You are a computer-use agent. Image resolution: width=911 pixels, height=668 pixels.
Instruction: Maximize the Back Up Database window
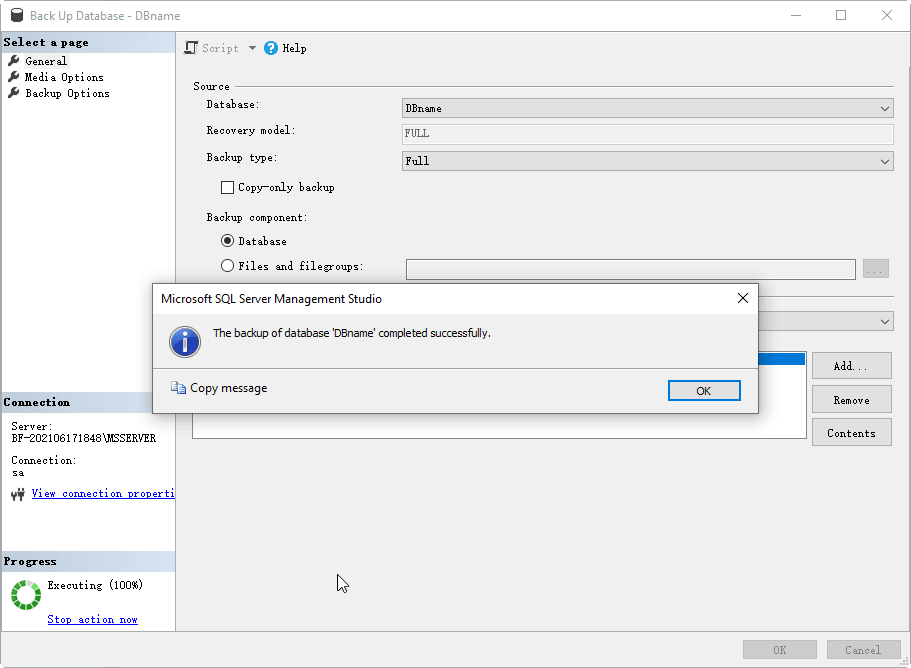click(x=841, y=15)
